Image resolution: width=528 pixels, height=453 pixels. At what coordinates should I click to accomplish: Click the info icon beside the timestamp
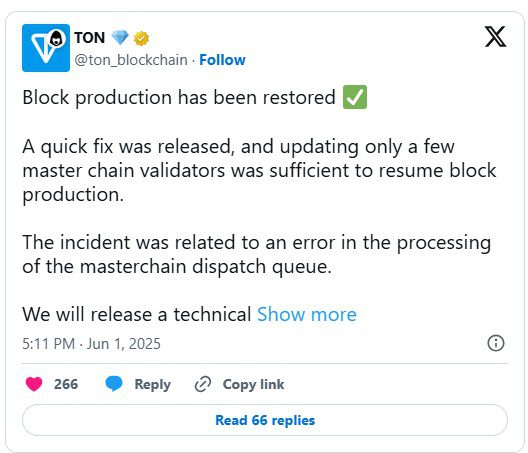496,343
